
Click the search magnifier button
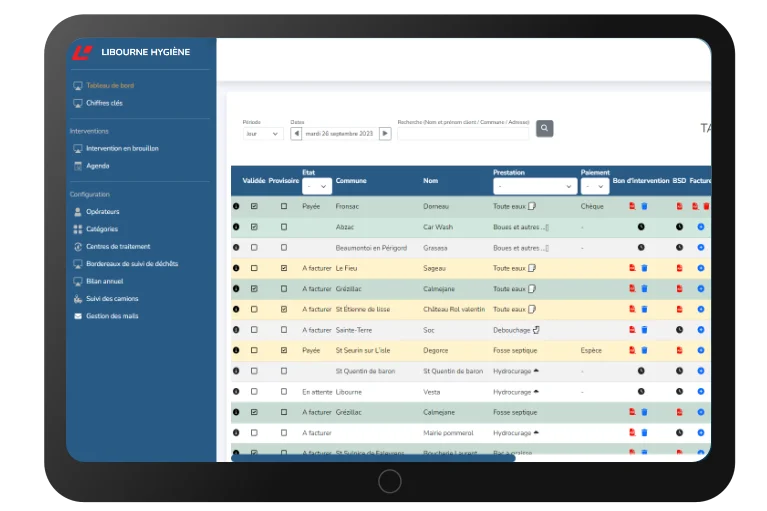point(544,129)
